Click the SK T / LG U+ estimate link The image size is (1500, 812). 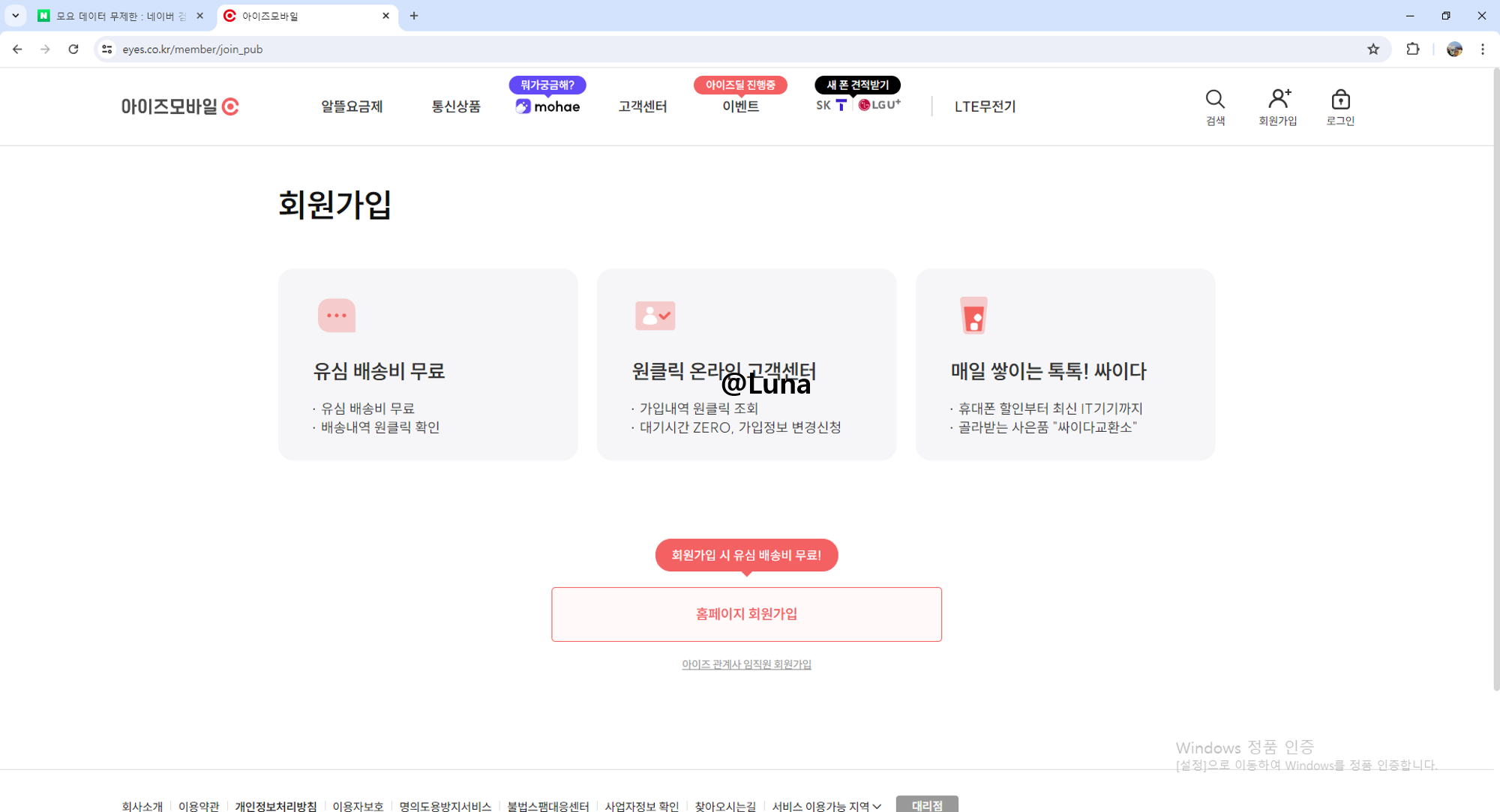click(x=858, y=105)
